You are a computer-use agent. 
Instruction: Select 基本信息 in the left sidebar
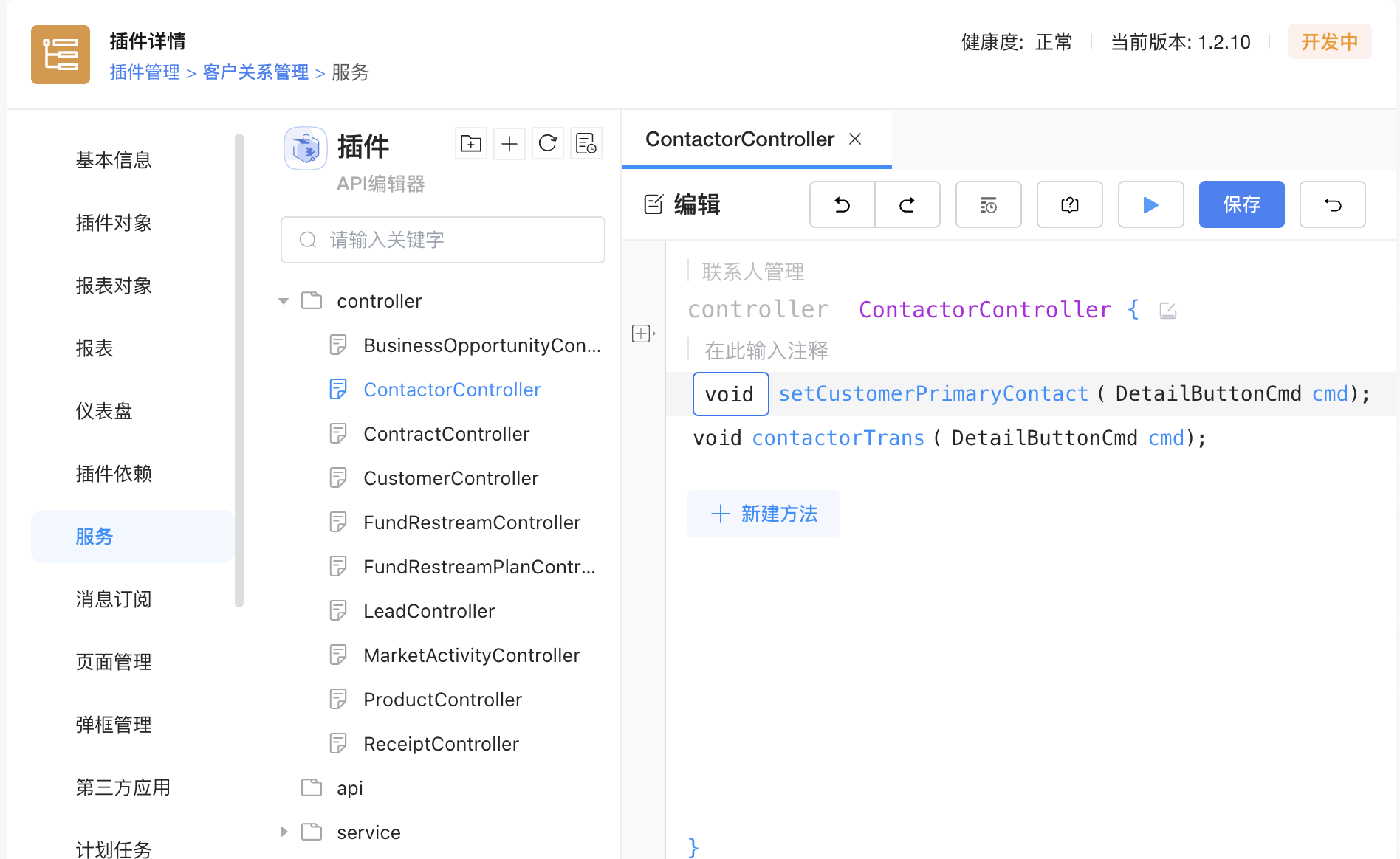coord(114,160)
